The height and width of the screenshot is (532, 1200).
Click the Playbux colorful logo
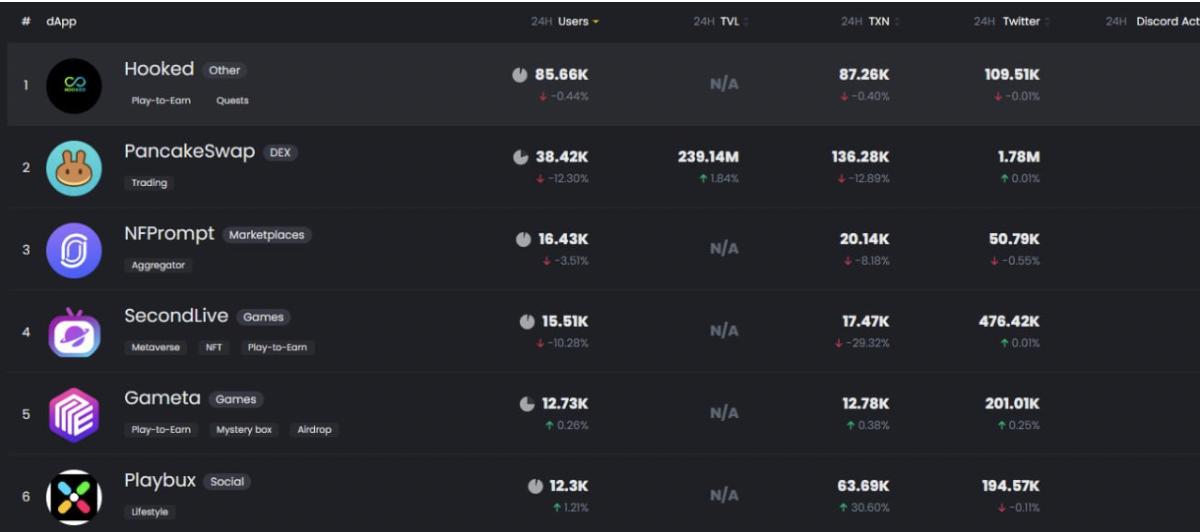pos(74,496)
